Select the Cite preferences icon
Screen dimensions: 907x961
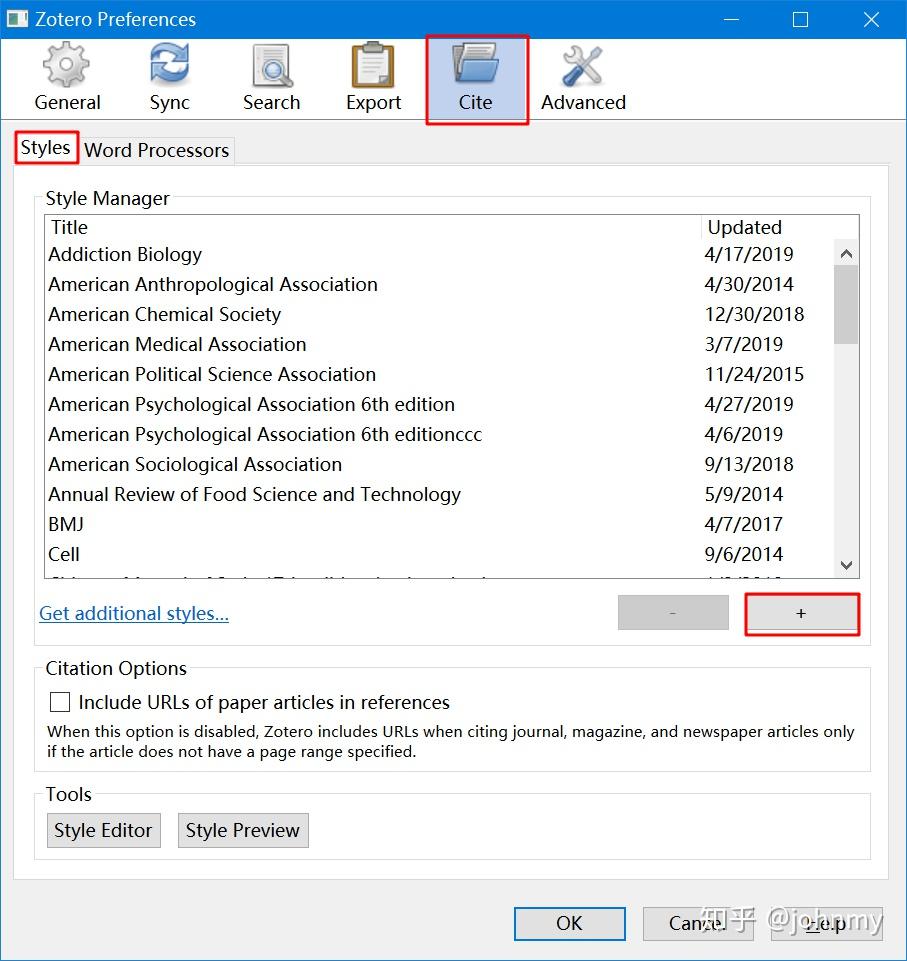(x=476, y=77)
